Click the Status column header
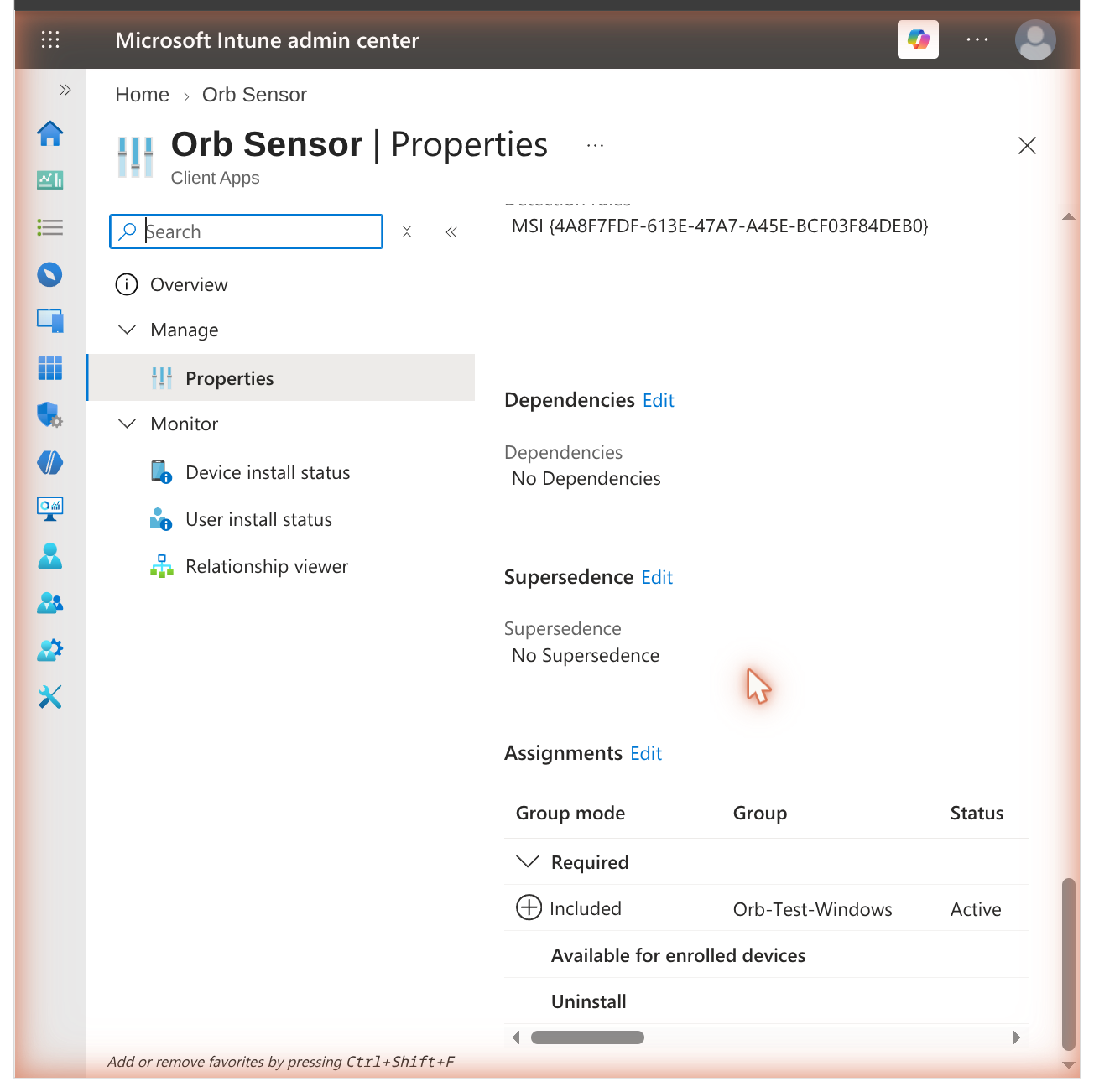This screenshot has width=1094, height=1092. (x=977, y=814)
